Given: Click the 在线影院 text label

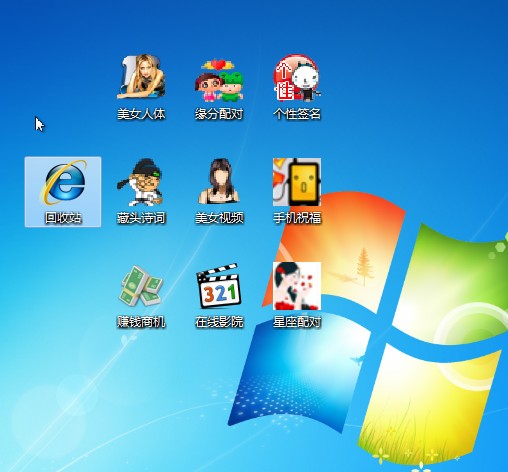Looking at the screenshot, I should [219, 322].
